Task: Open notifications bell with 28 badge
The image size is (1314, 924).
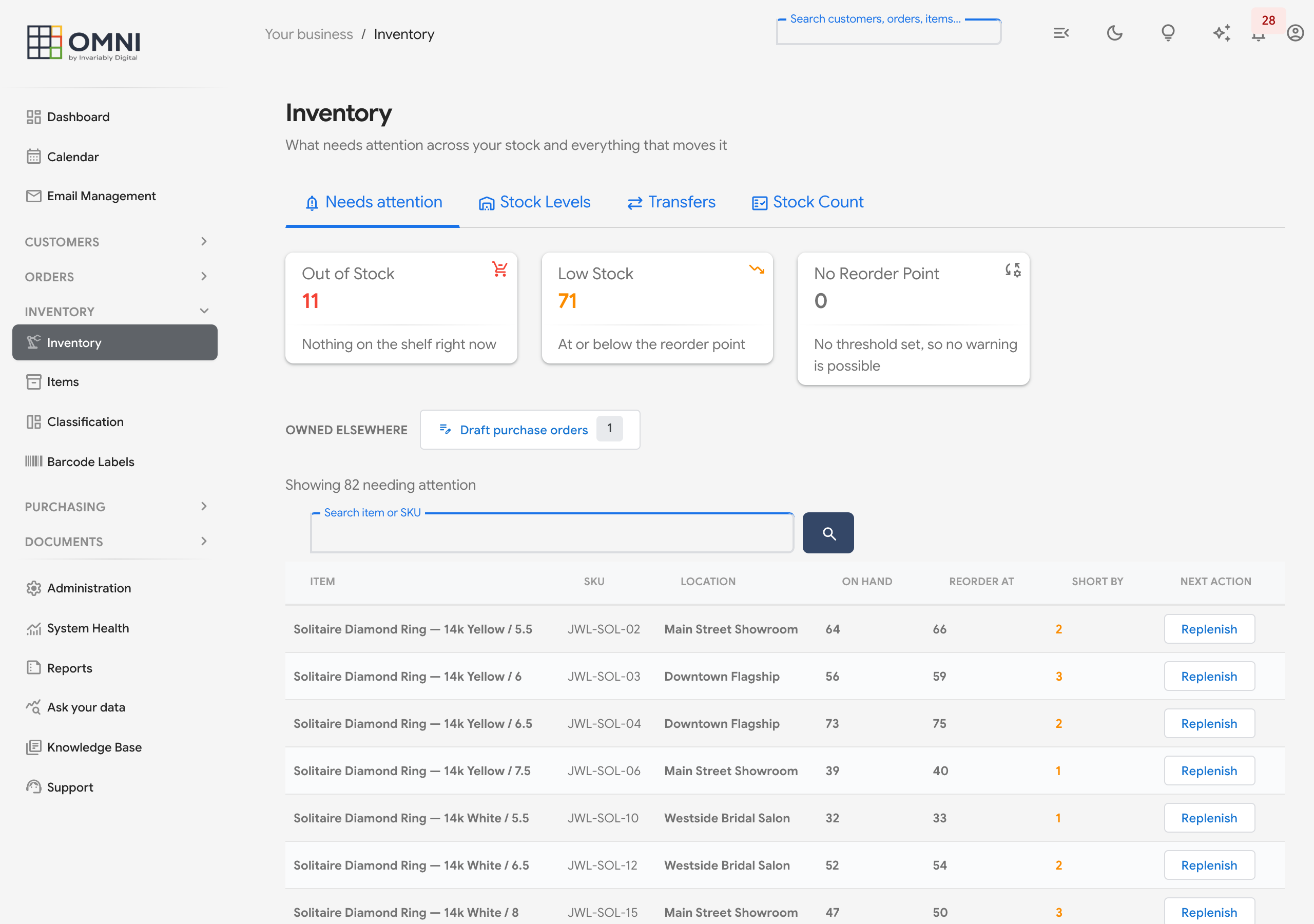Action: 1259,34
